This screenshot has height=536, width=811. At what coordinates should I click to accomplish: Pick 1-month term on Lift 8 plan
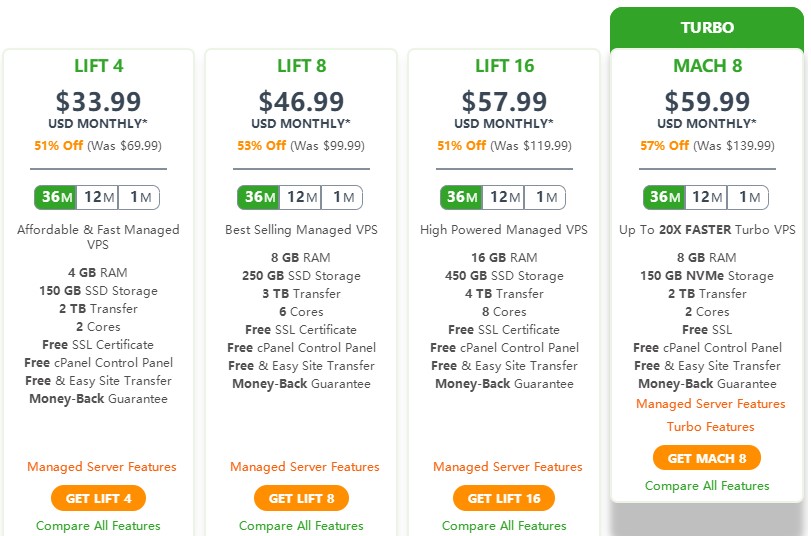343,197
